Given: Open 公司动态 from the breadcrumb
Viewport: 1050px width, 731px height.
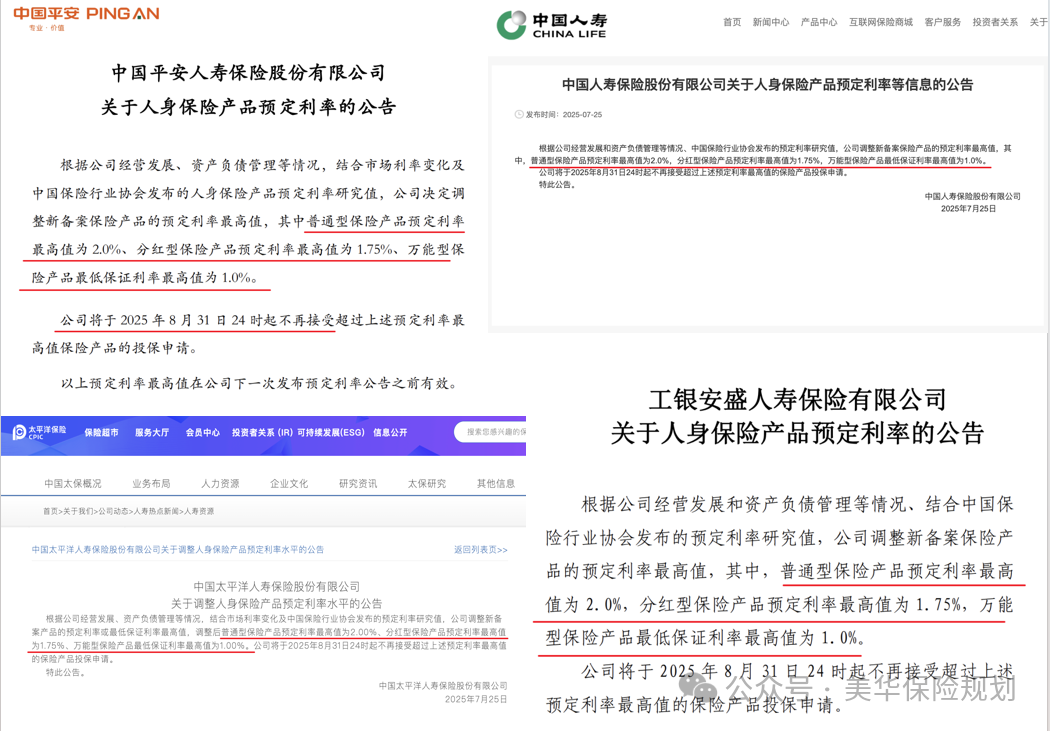Looking at the screenshot, I should 112,510.
